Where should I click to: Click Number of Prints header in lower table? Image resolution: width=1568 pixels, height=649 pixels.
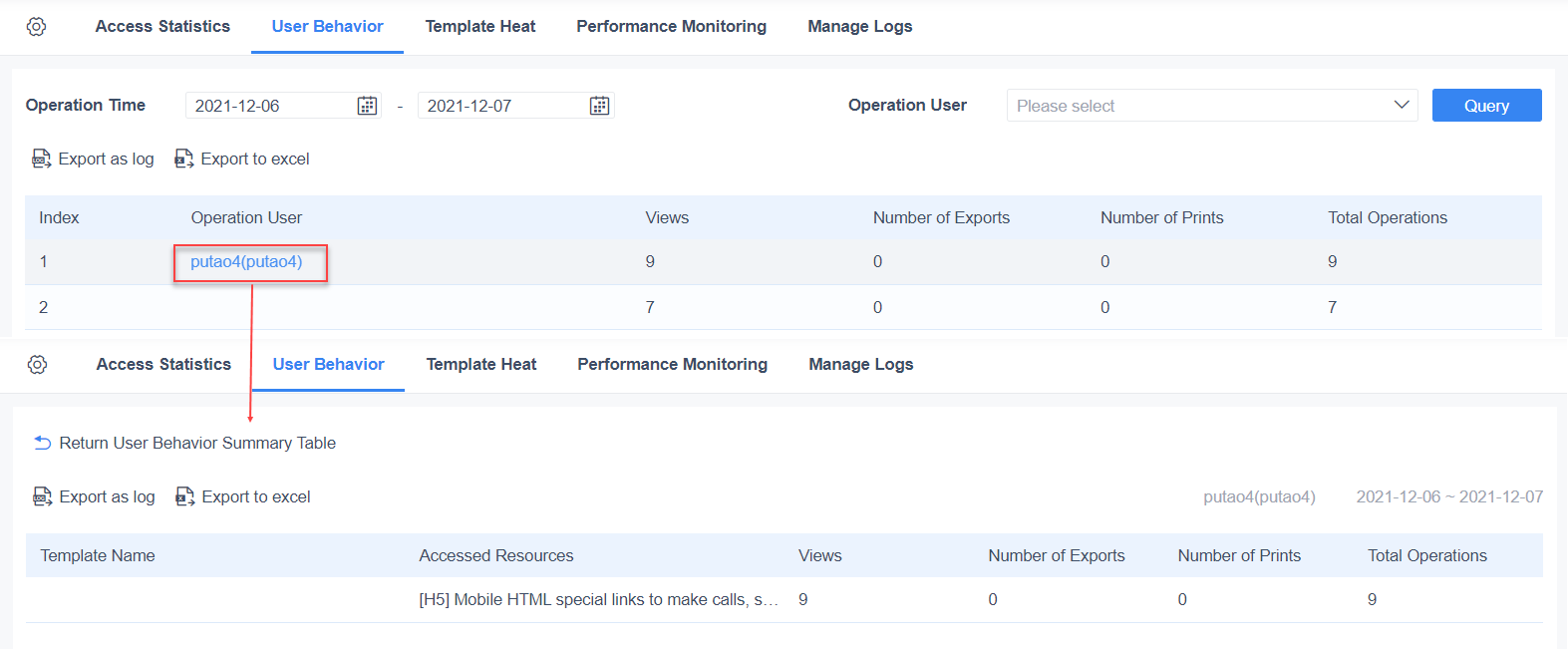pyautogui.click(x=1239, y=555)
